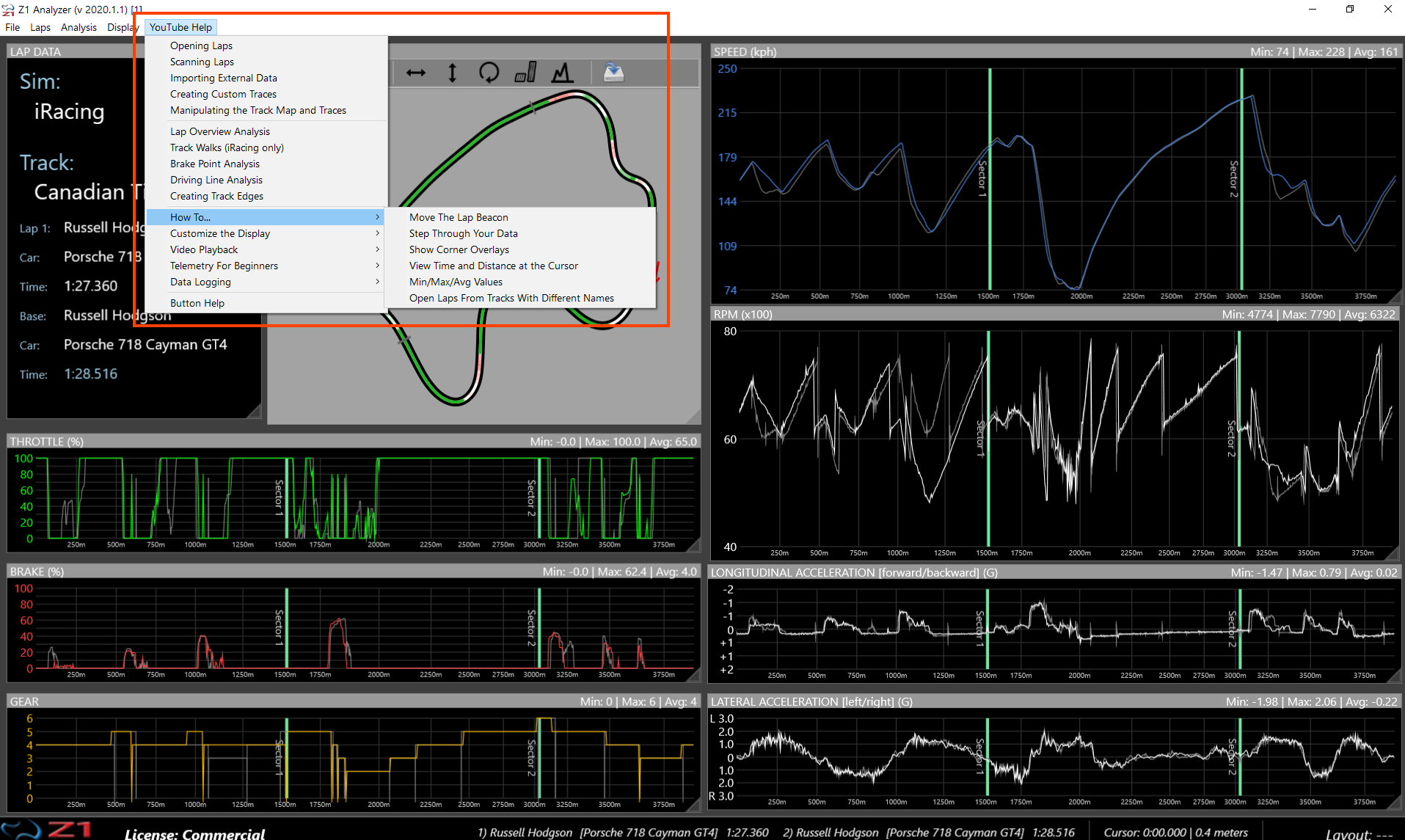Click the trace graph icon in map toolbar
The height and width of the screenshot is (840, 1405).
coord(562,73)
